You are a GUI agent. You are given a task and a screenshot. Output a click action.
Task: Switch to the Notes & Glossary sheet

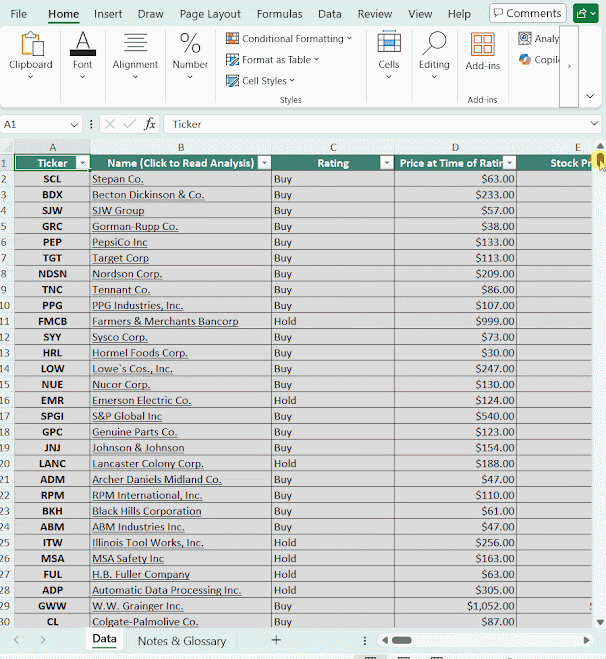tap(182, 641)
